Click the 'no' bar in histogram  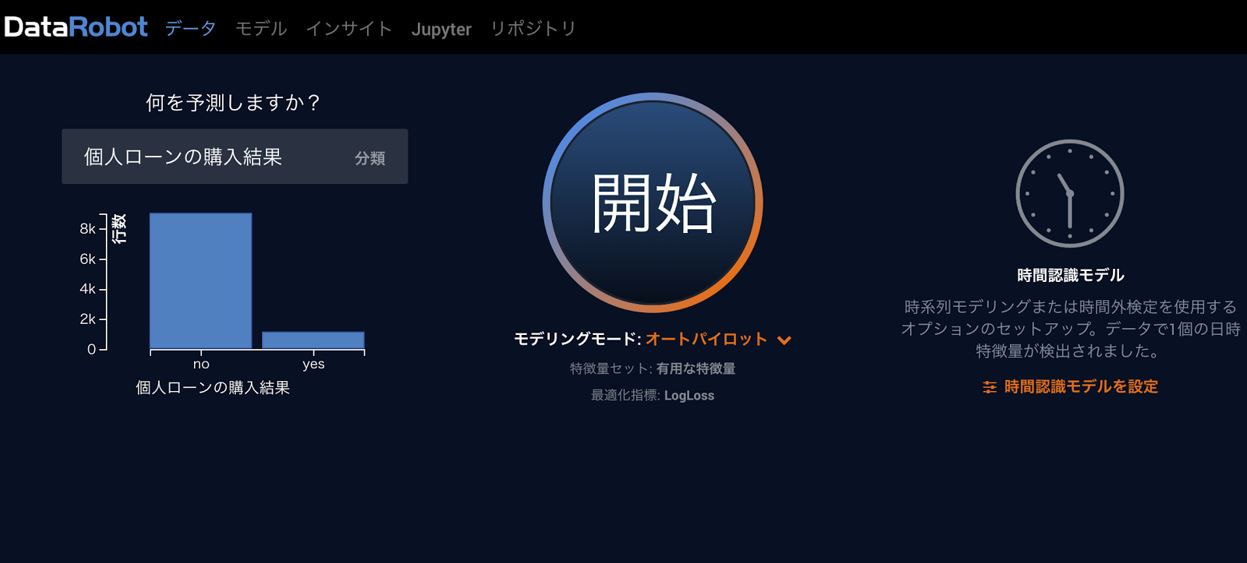(201, 281)
